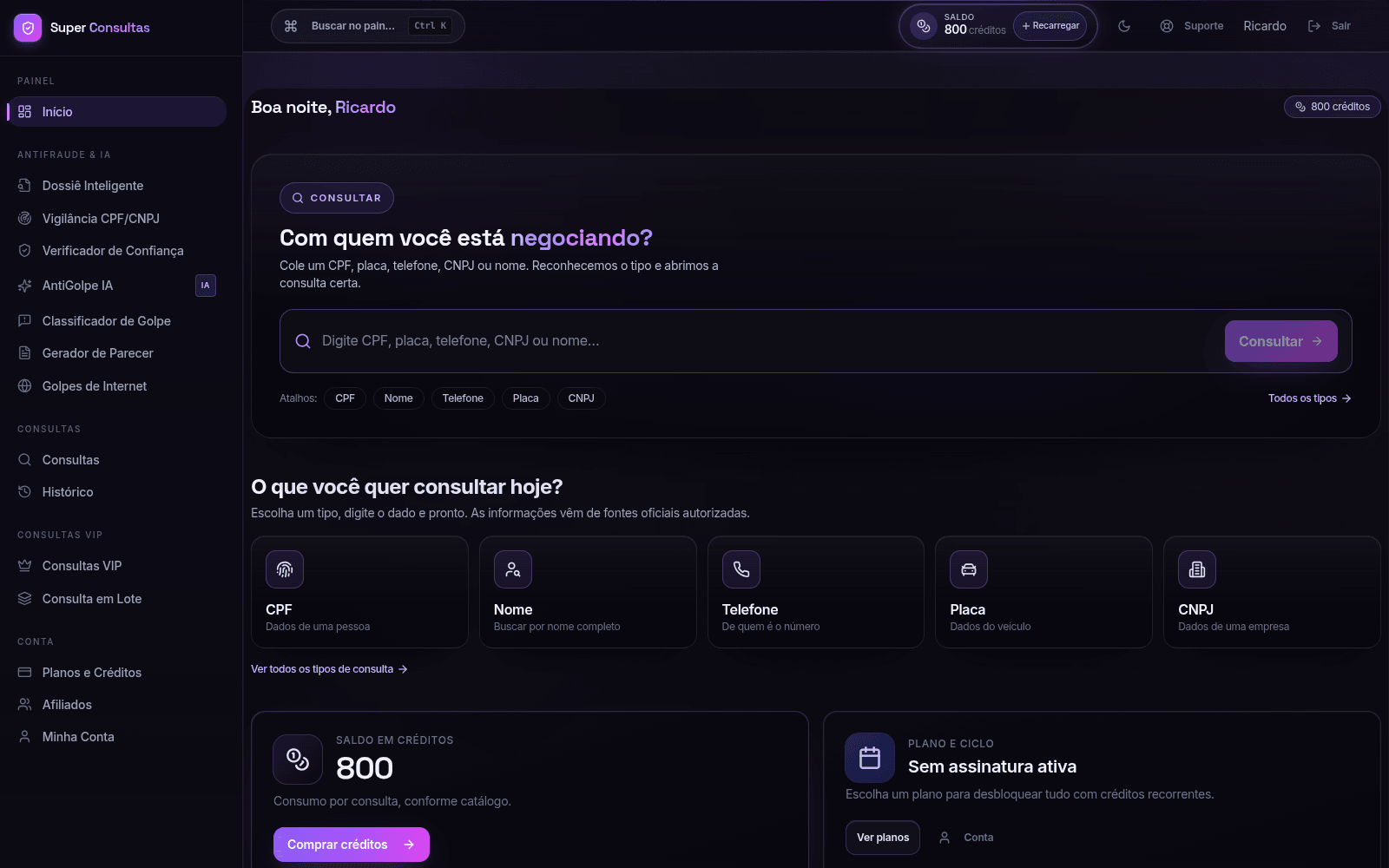The image size is (1389, 868).
Task: Expand Todos os tipos link
Action: coord(1309,398)
